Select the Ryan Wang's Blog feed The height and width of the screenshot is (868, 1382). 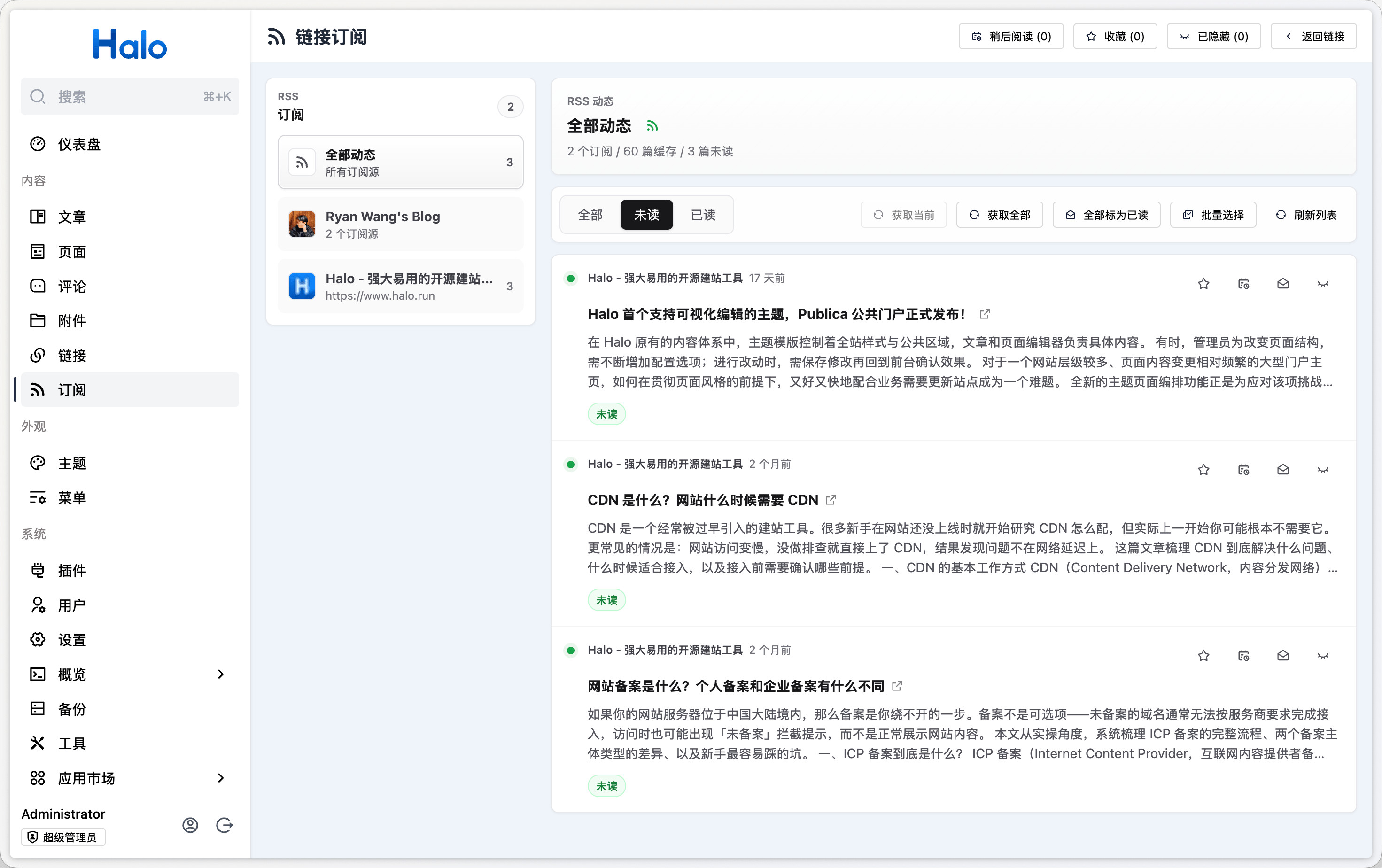click(x=400, y=225)
